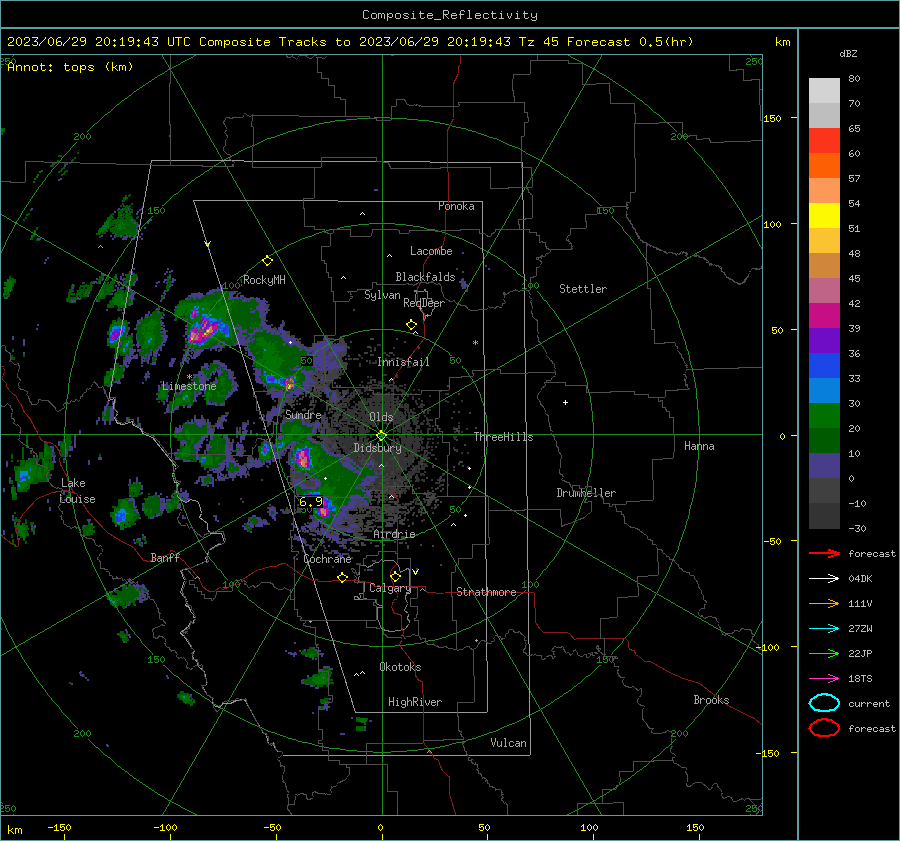Click the Hanna town label

click(x=699, y=446)
